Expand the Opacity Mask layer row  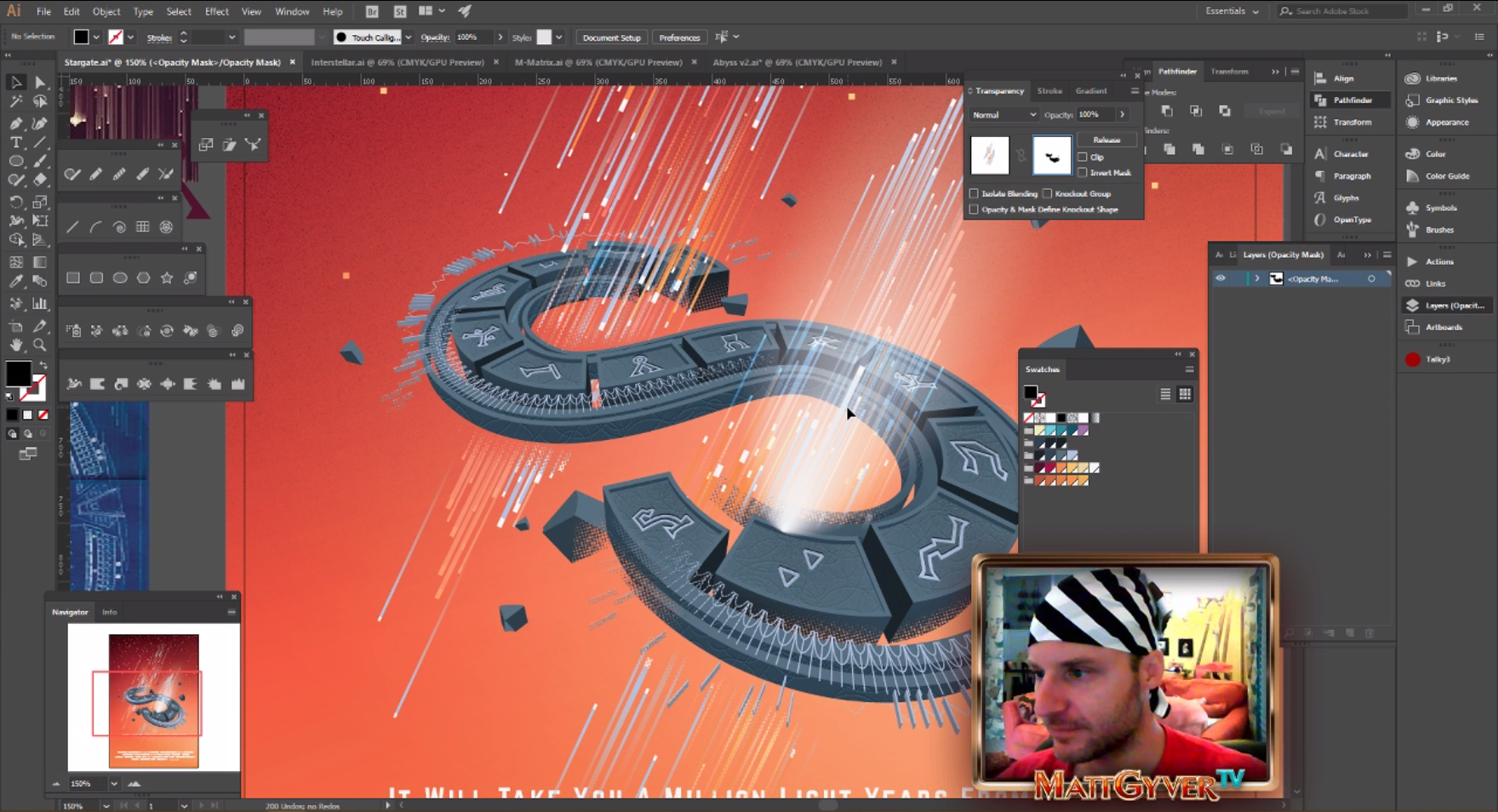tap(1257, 279)
